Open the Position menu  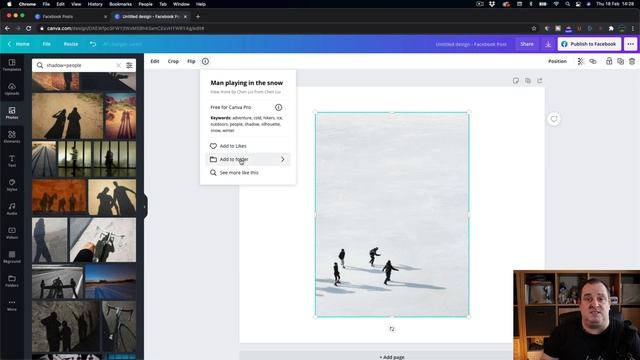point(557,61)
